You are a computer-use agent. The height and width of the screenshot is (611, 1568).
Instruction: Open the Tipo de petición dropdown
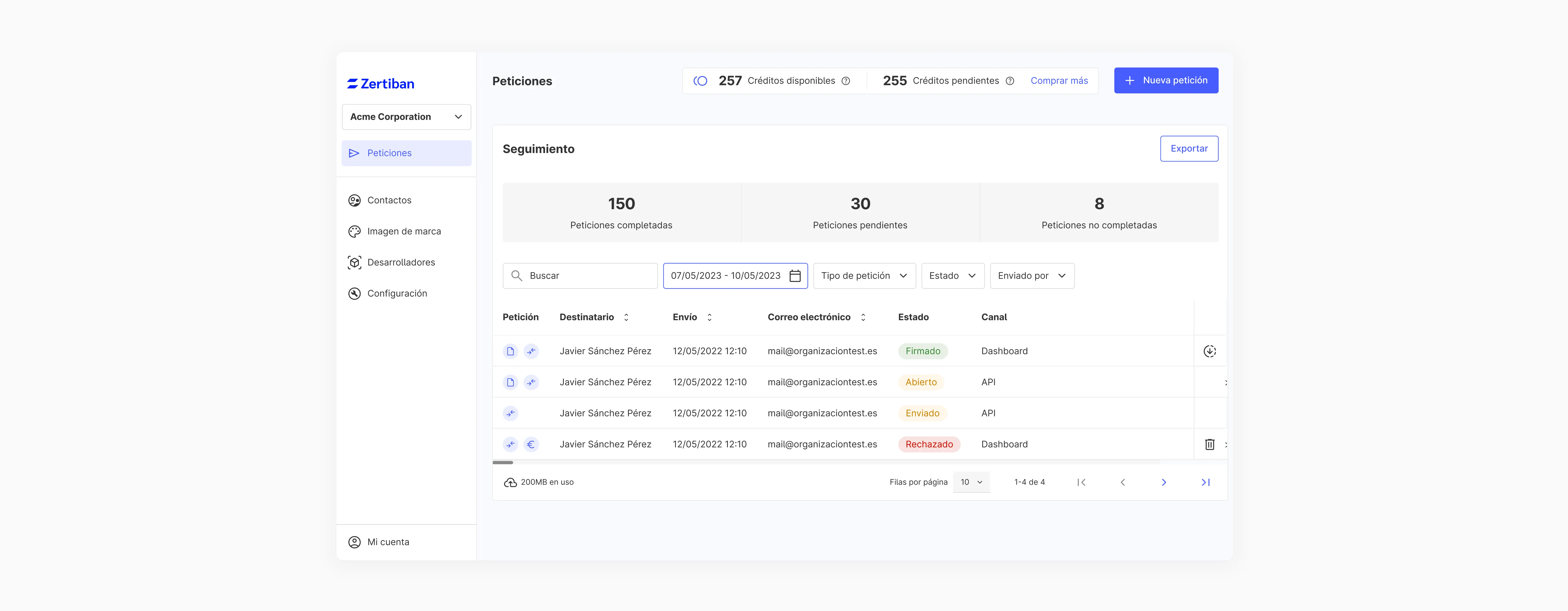point(864,276)
